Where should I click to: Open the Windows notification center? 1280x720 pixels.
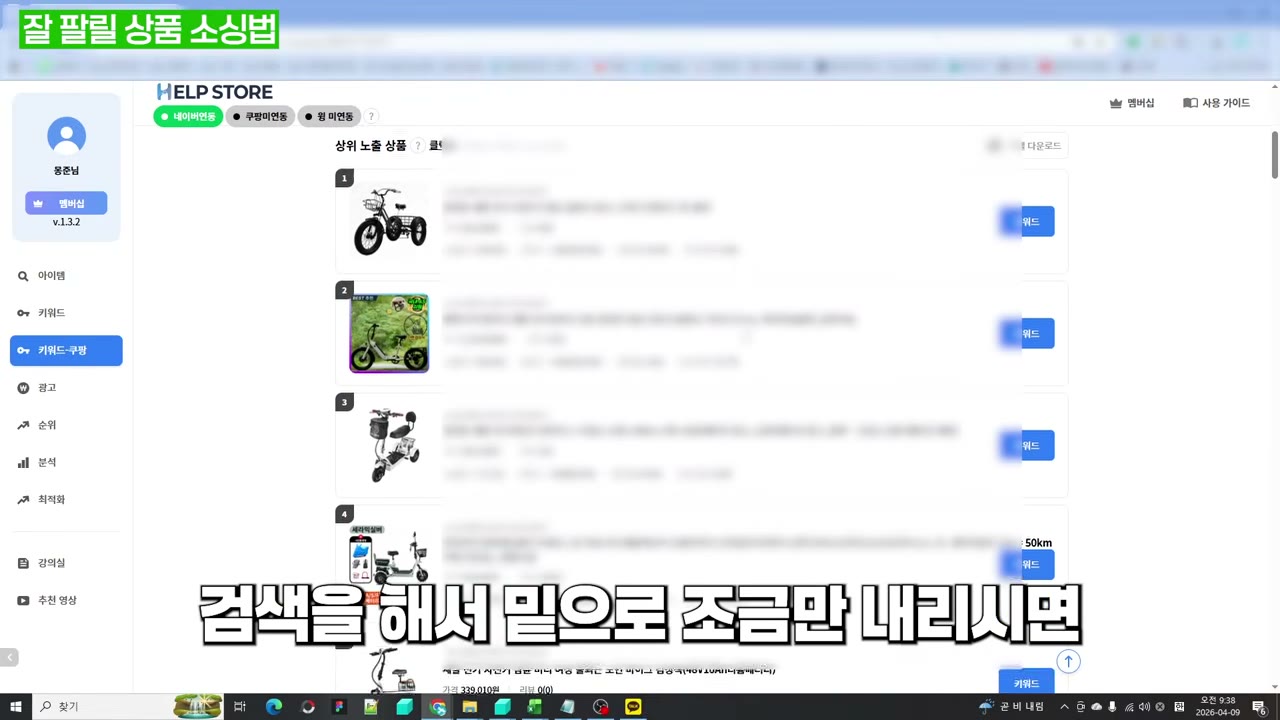point(1260,707)
